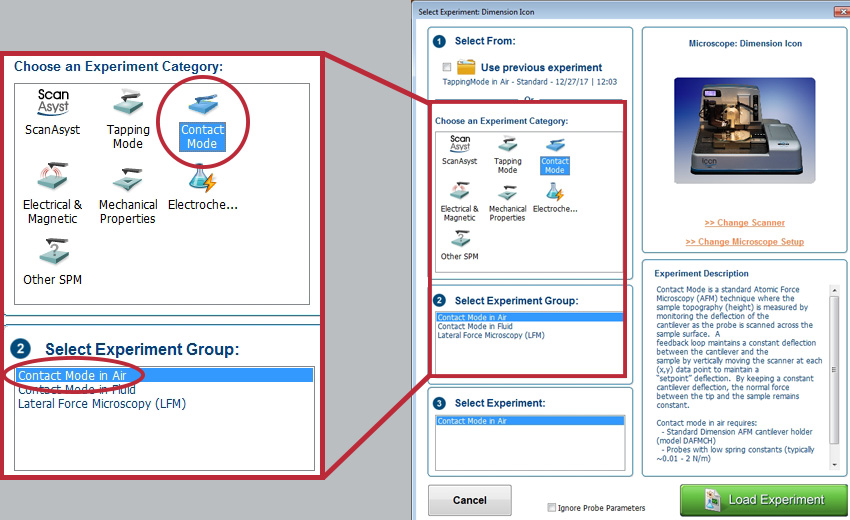Click the Cancel button

pyautogui.click(x=469, y=499)
